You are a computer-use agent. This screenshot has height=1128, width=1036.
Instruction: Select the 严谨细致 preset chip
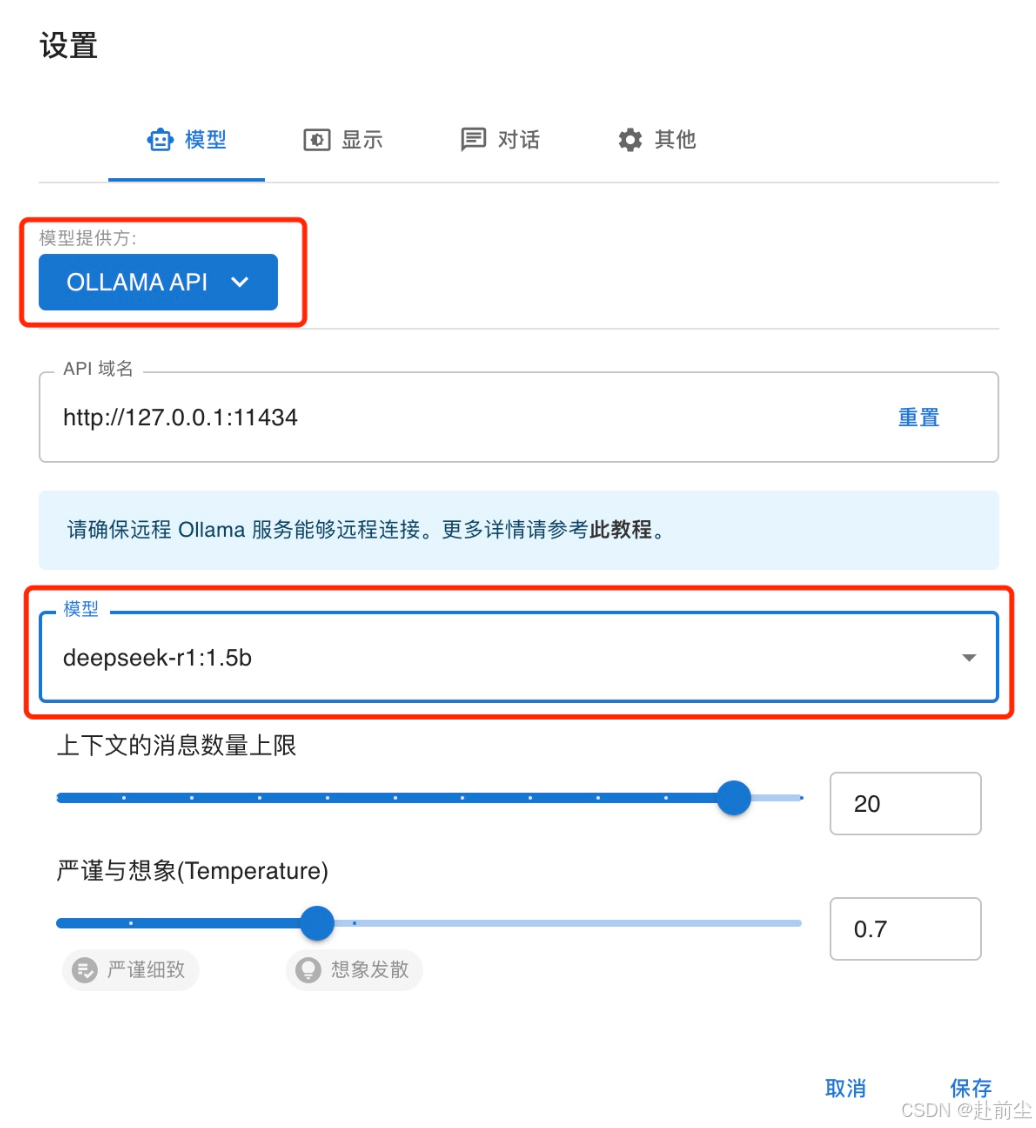[130, 970]
